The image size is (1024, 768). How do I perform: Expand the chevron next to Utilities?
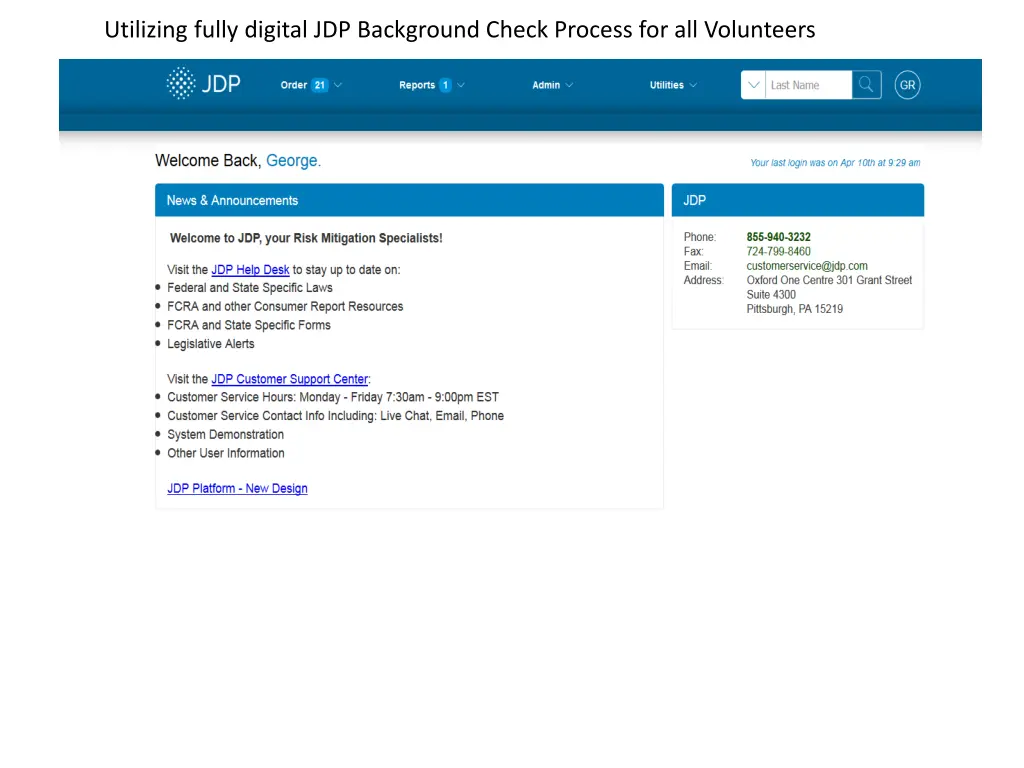click(x=694, y=85)
